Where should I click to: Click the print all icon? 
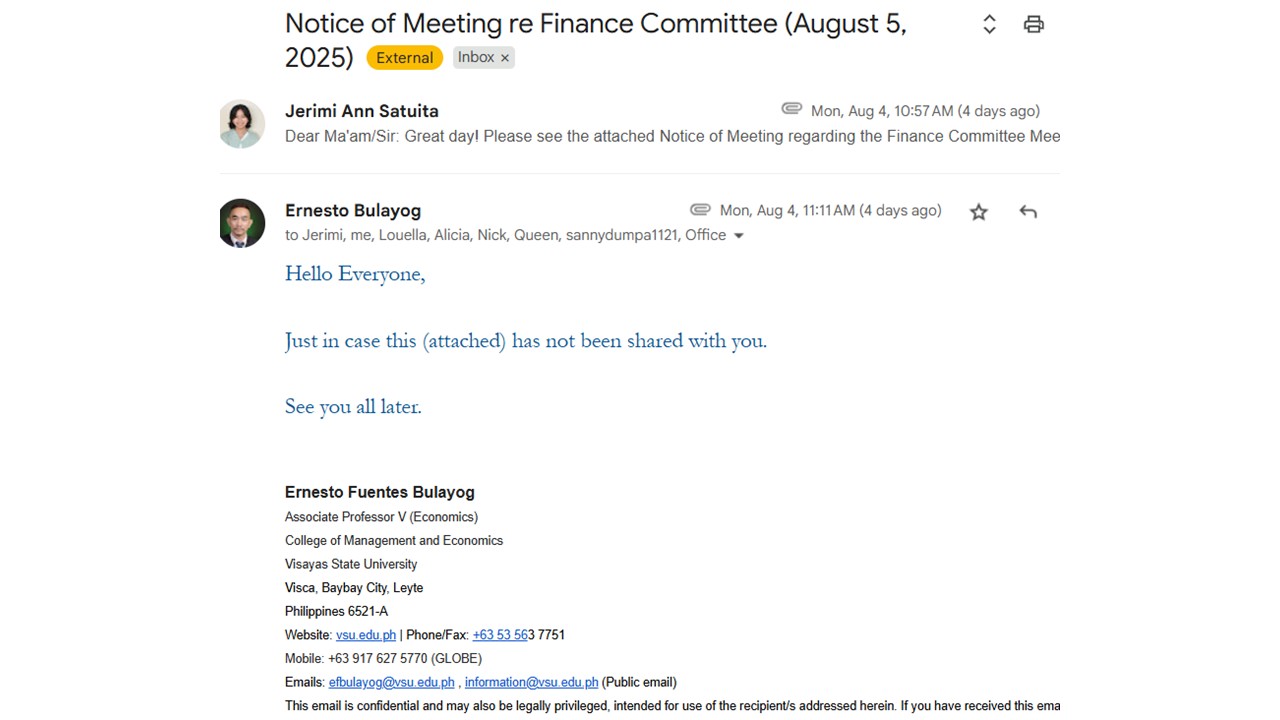[x=1033, y=25]
